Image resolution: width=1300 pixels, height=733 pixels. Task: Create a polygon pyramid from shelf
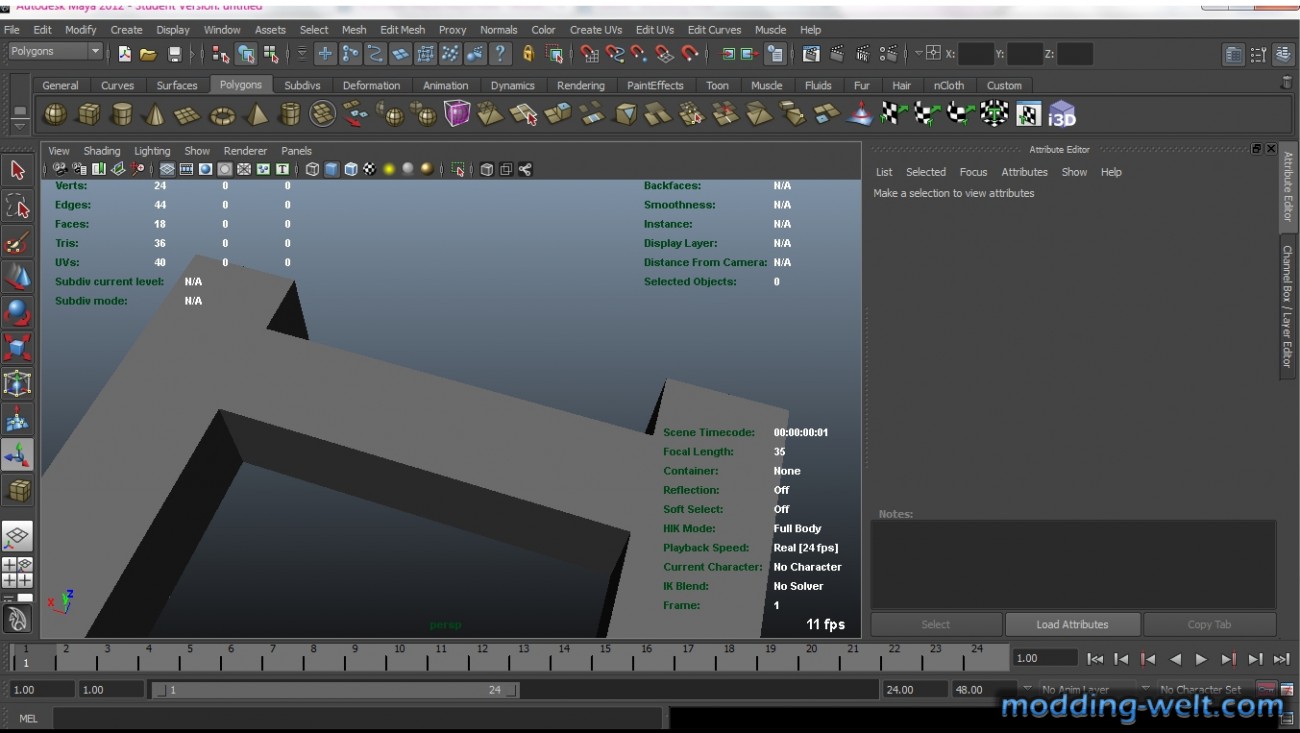coord(256,115)
